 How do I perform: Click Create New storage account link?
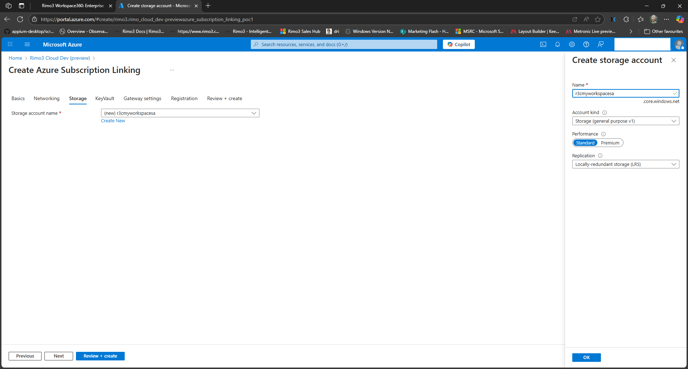(x=113, y=121)
